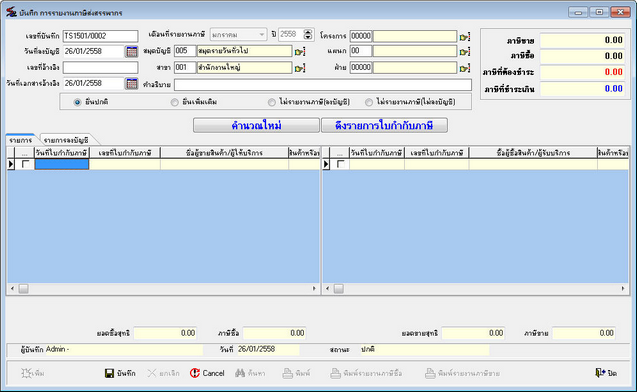Tick the checkbox in purchase grid row
The image size is (637, 392).
(26, 164)
